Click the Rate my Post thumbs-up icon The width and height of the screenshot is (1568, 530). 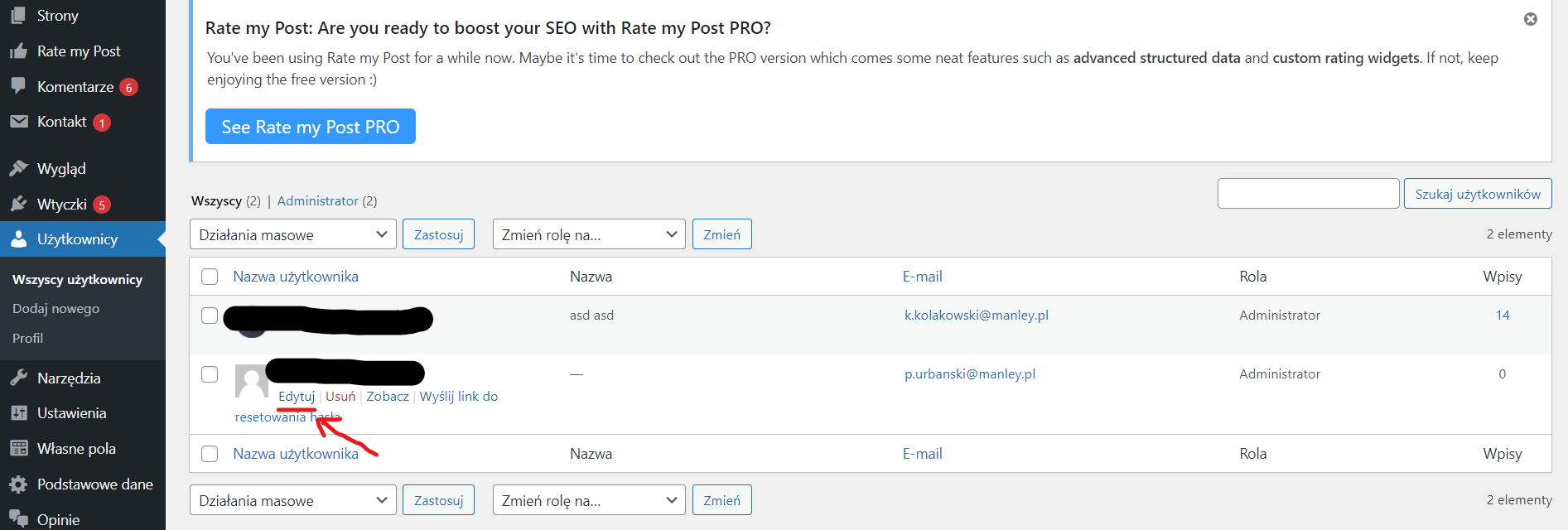pyautogui.click(x=18, y=51)
